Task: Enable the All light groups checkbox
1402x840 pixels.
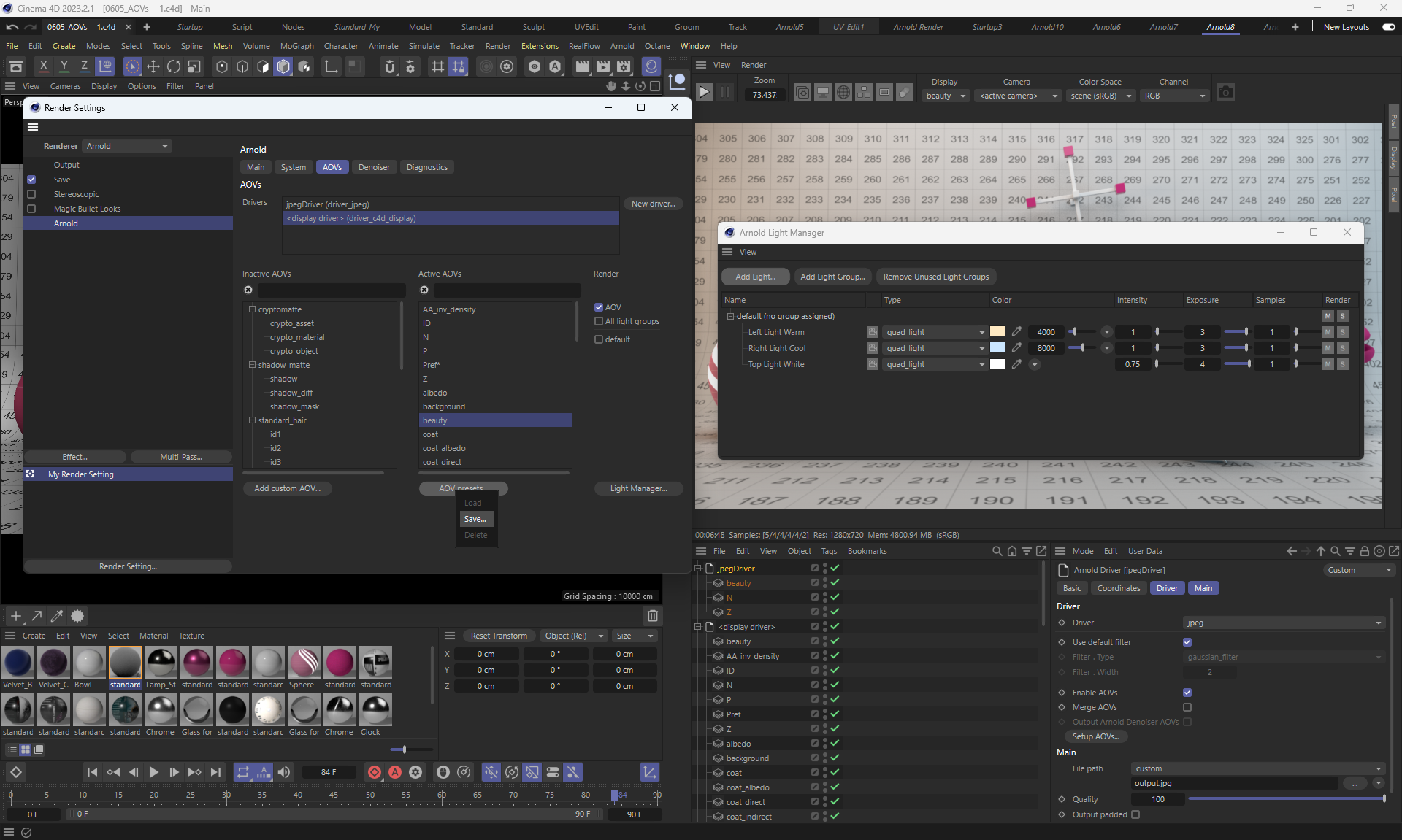Action: 599,321
